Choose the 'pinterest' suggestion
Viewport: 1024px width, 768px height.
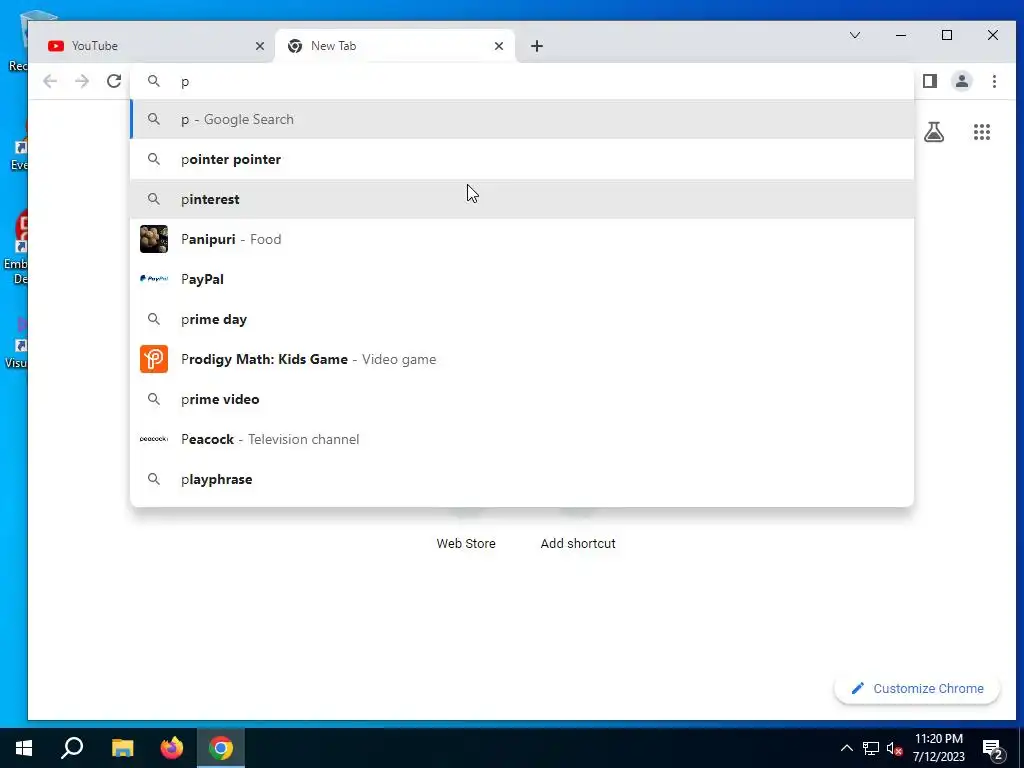522,199
